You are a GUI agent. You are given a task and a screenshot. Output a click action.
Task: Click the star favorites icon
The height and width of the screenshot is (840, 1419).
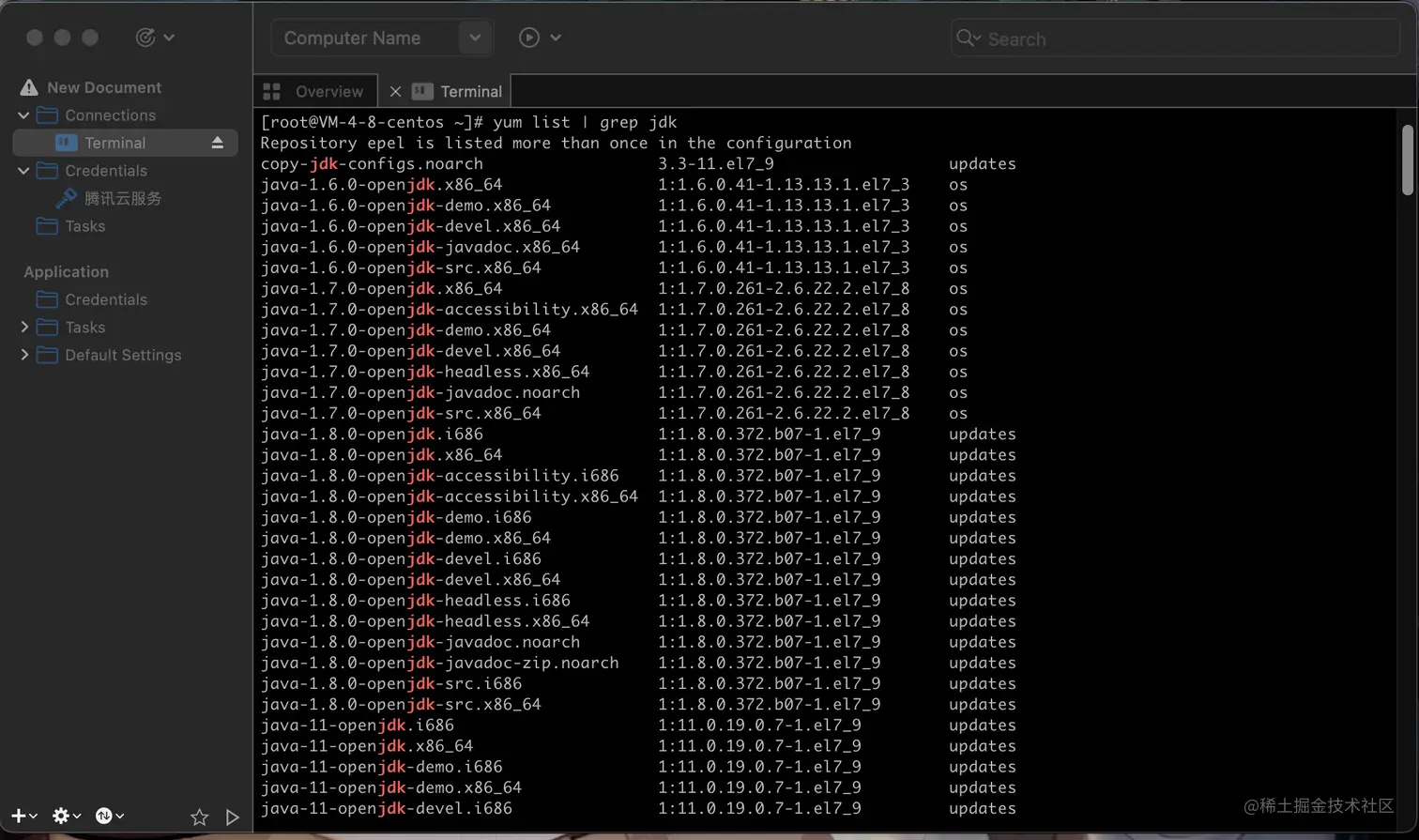[x=199, y=817]
